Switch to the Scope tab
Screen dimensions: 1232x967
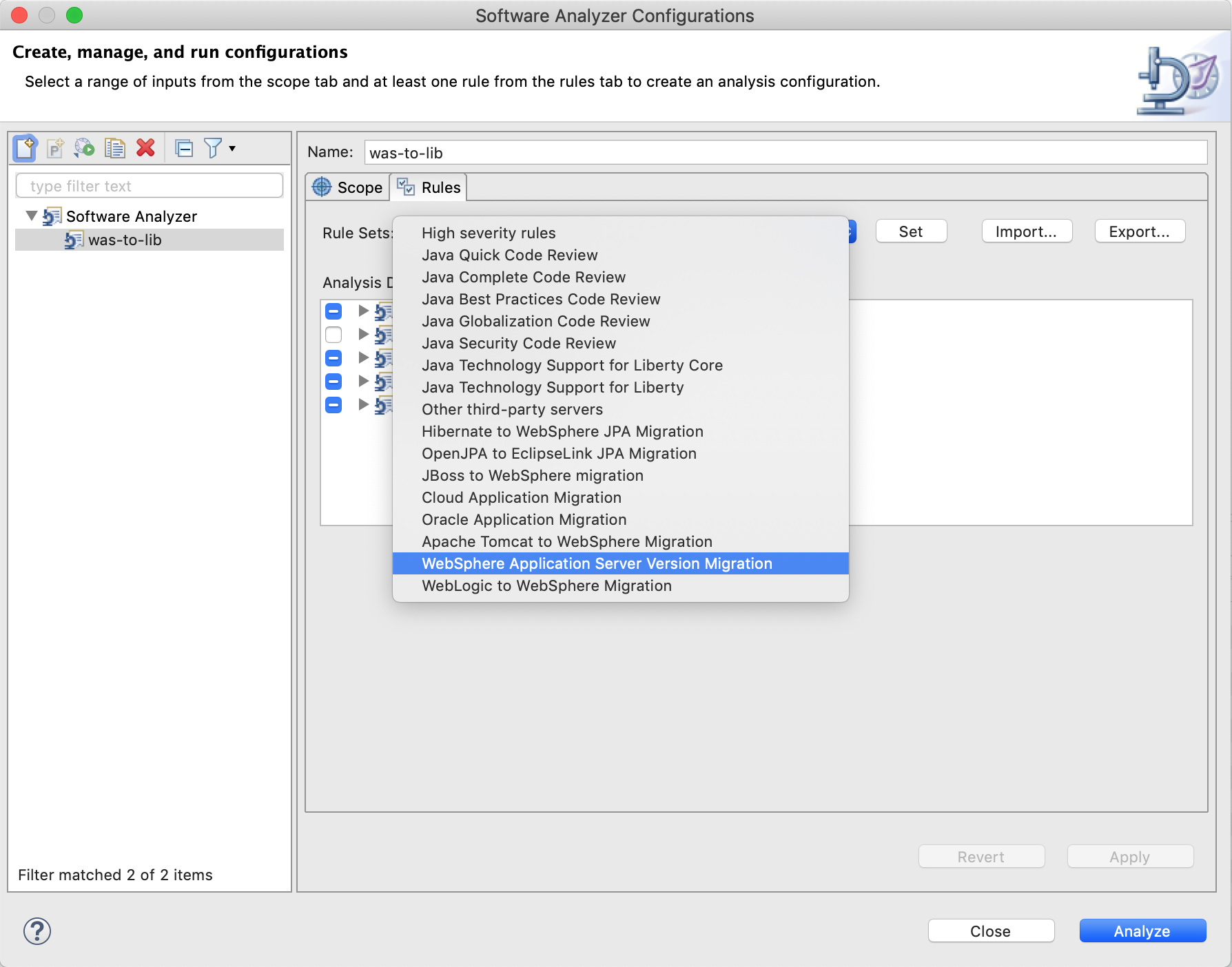348,187
